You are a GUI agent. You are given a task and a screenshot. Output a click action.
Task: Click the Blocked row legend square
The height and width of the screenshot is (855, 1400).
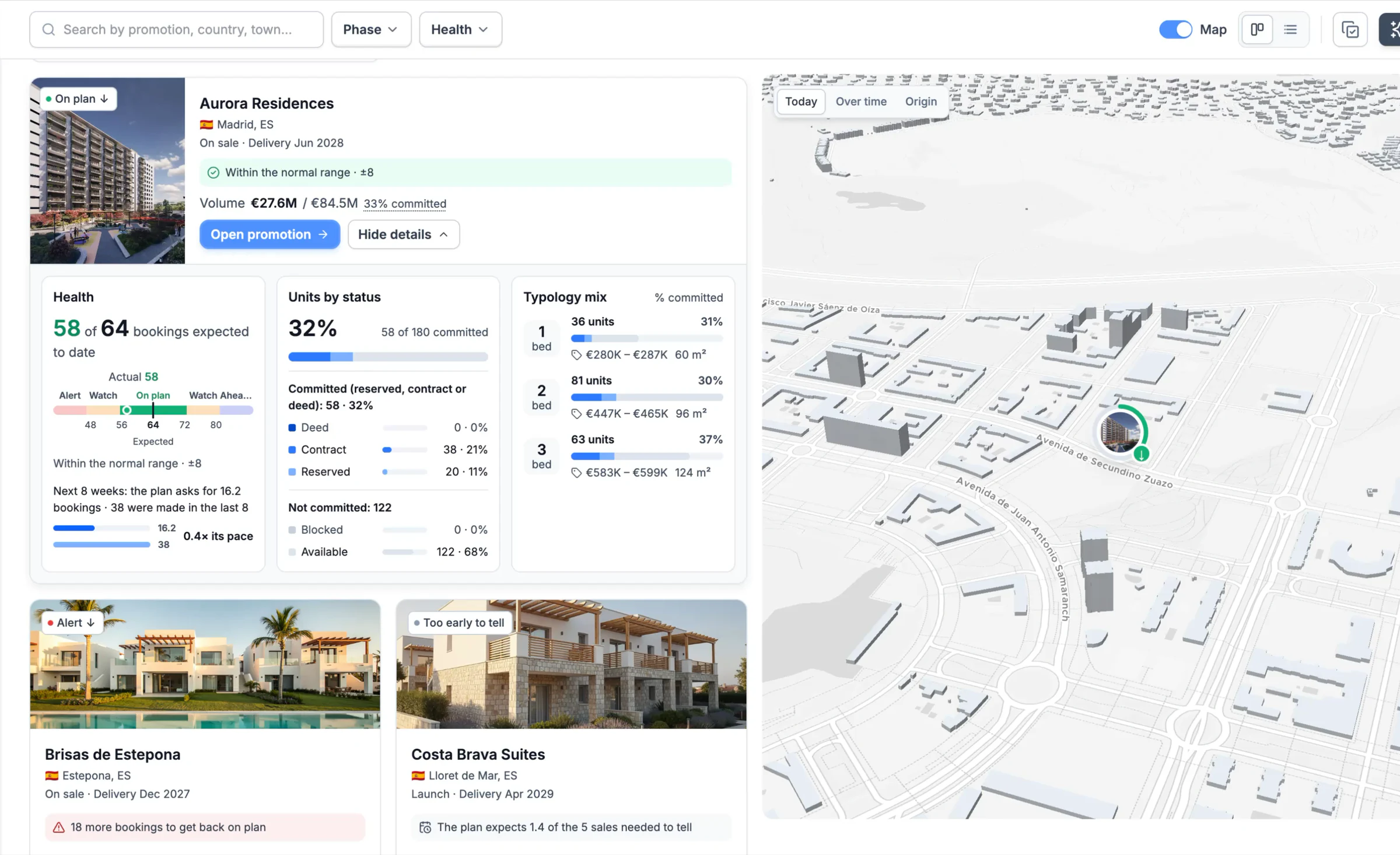292,530
